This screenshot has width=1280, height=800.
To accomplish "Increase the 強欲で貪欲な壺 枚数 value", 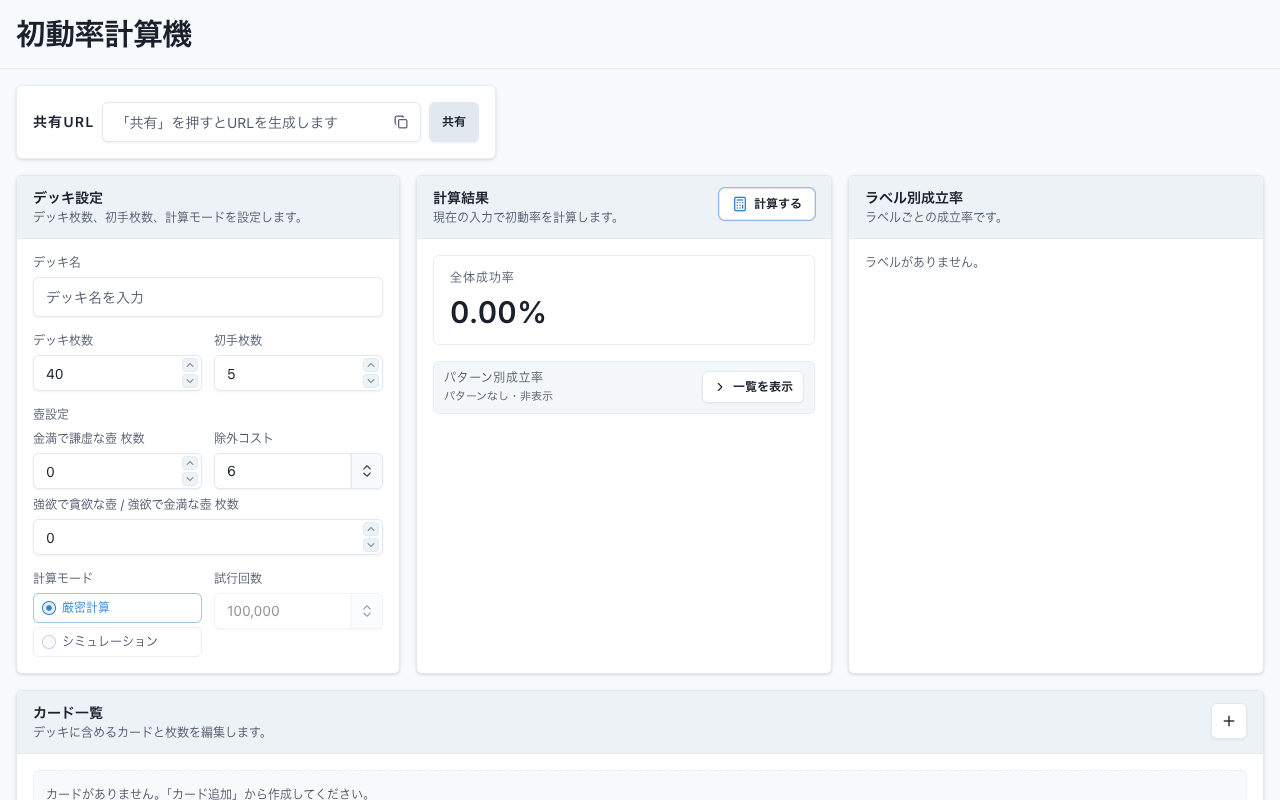I will pos(371,529).
